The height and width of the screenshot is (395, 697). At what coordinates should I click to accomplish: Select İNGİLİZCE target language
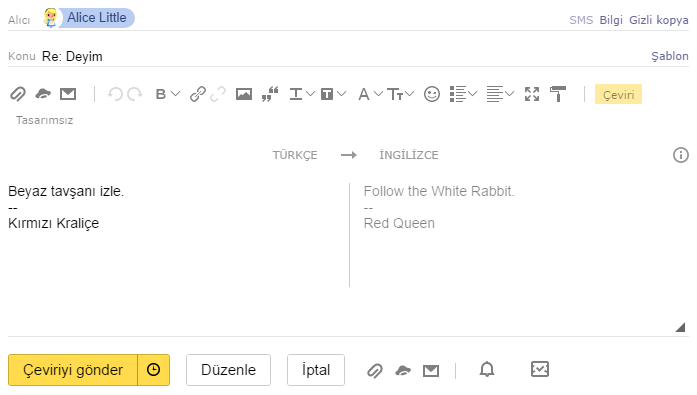409,155
